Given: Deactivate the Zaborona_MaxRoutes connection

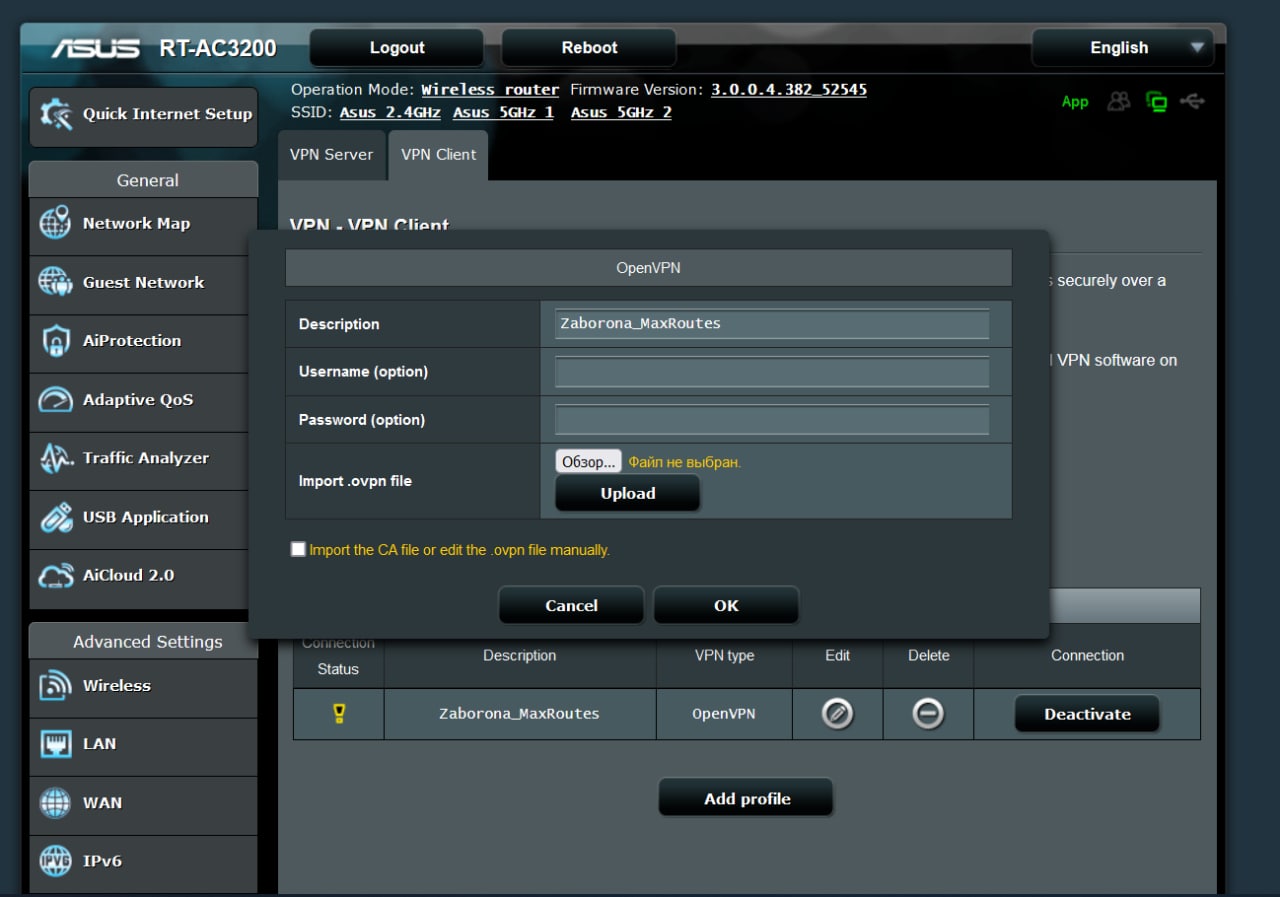Looking at the screenshot, I should pyautogui.click(x=1087, y=714).
